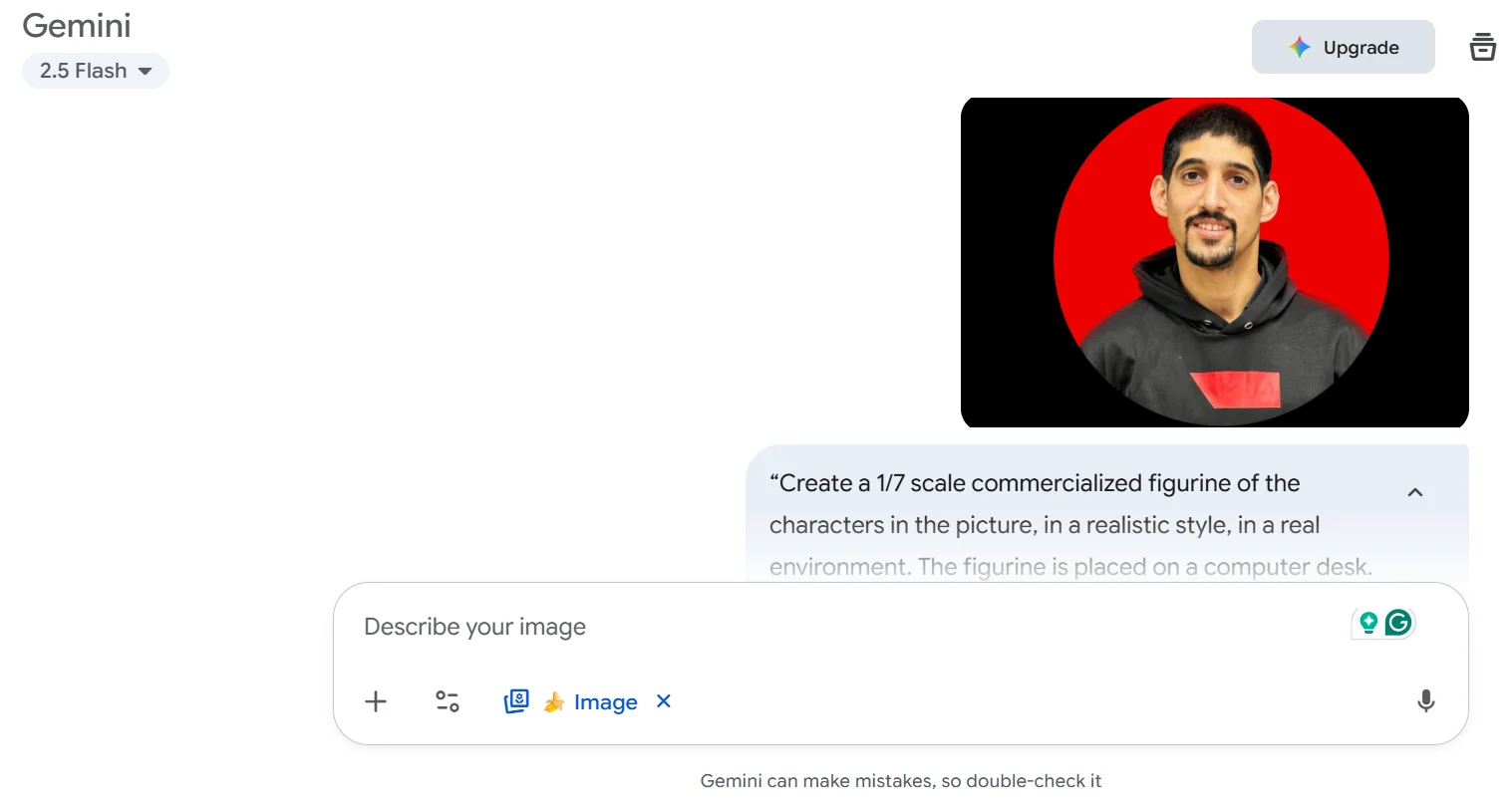Click the sparkle icon inside Upgrade

tap(1299, 47)
